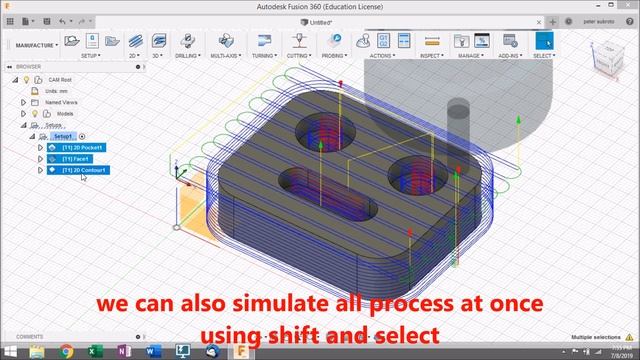Open the Tool Library icon

(x=461, y=41)
